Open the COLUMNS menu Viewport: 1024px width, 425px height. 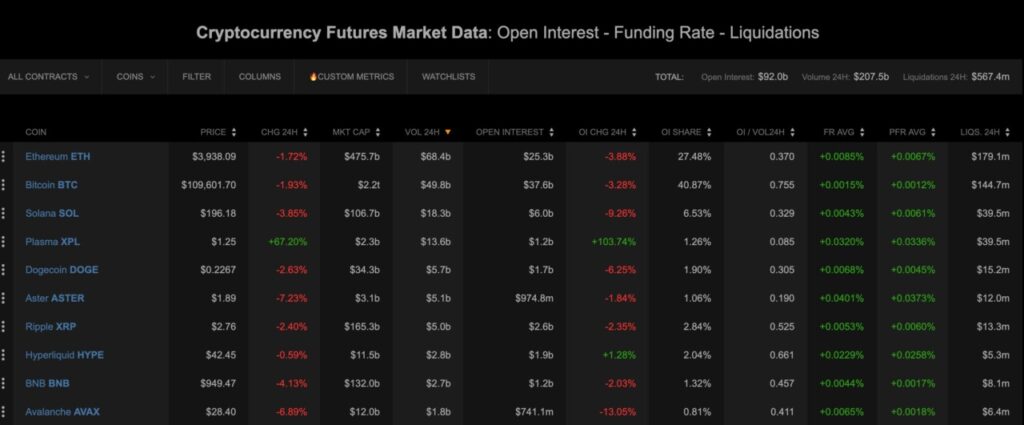(260, 76)
